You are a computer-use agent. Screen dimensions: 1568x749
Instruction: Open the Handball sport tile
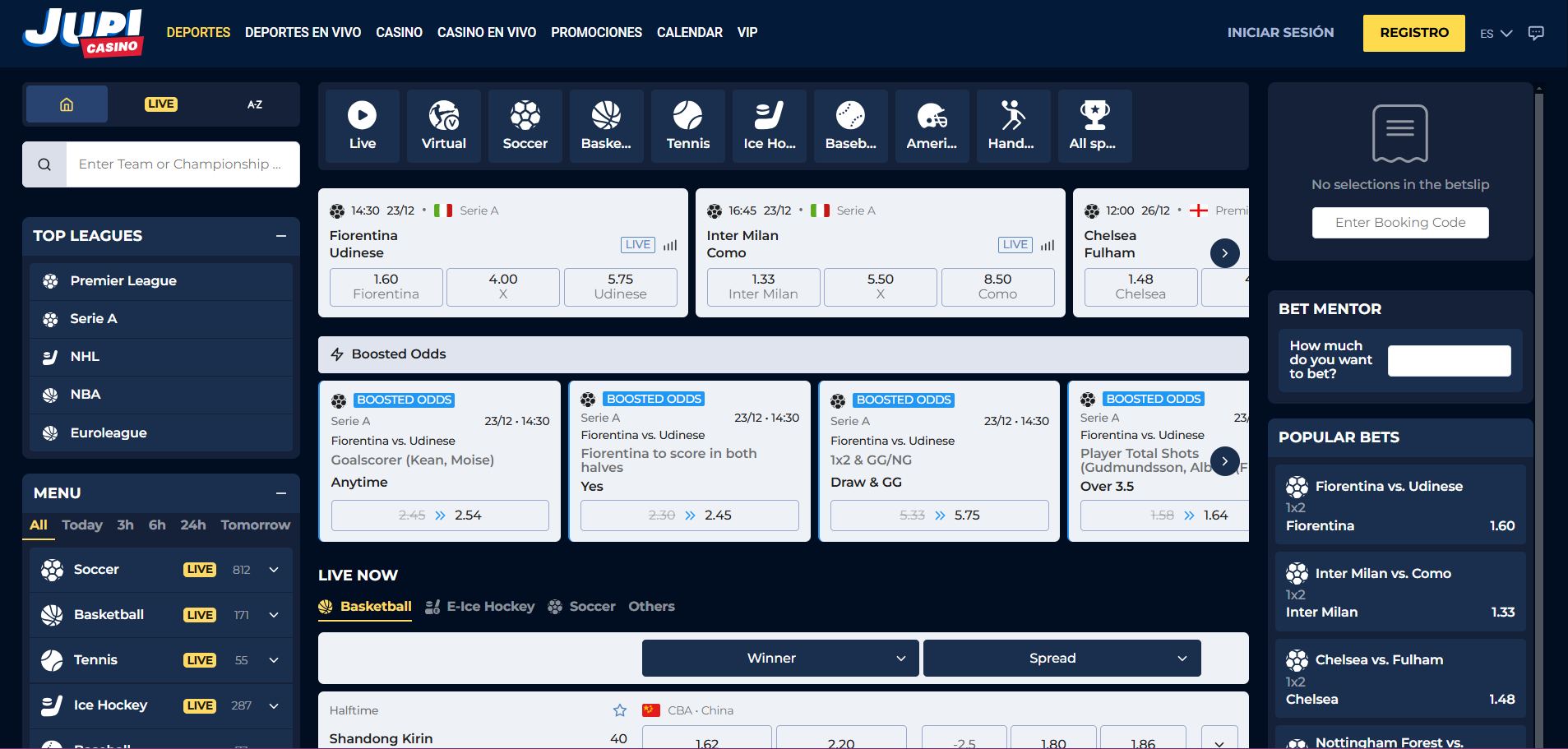coord(1013,126)
